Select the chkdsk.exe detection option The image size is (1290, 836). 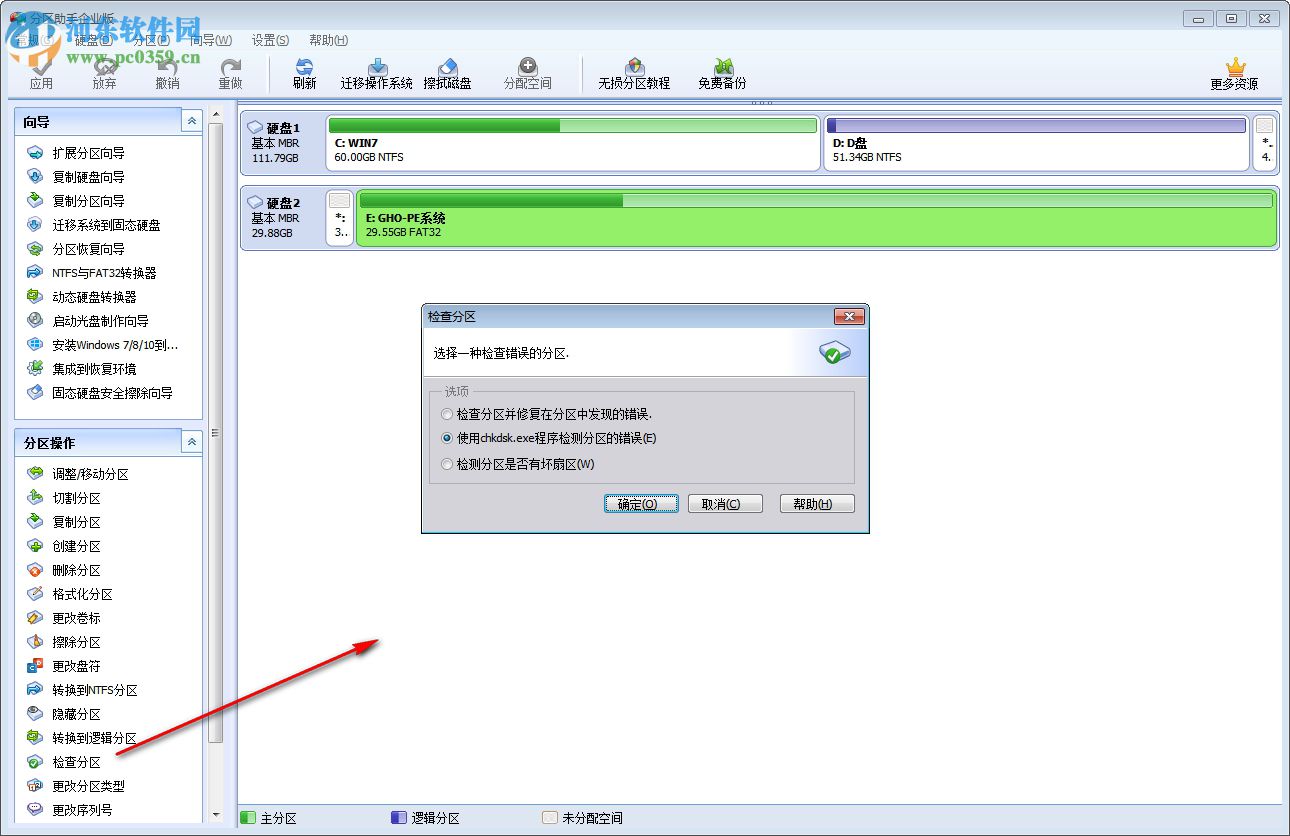coord(446,438)
